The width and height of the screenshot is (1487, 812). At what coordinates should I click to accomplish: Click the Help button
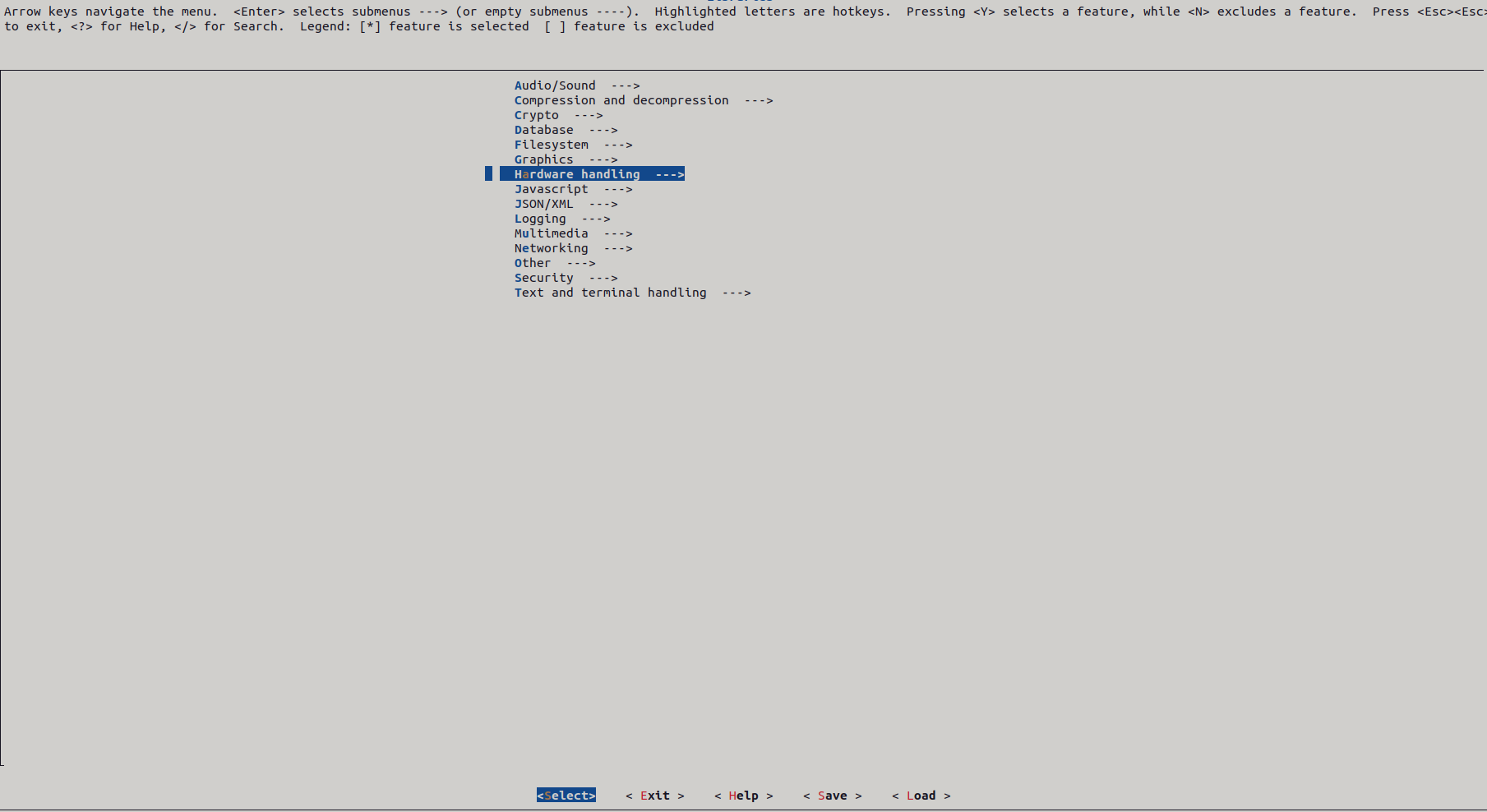(x=743, y=796)
